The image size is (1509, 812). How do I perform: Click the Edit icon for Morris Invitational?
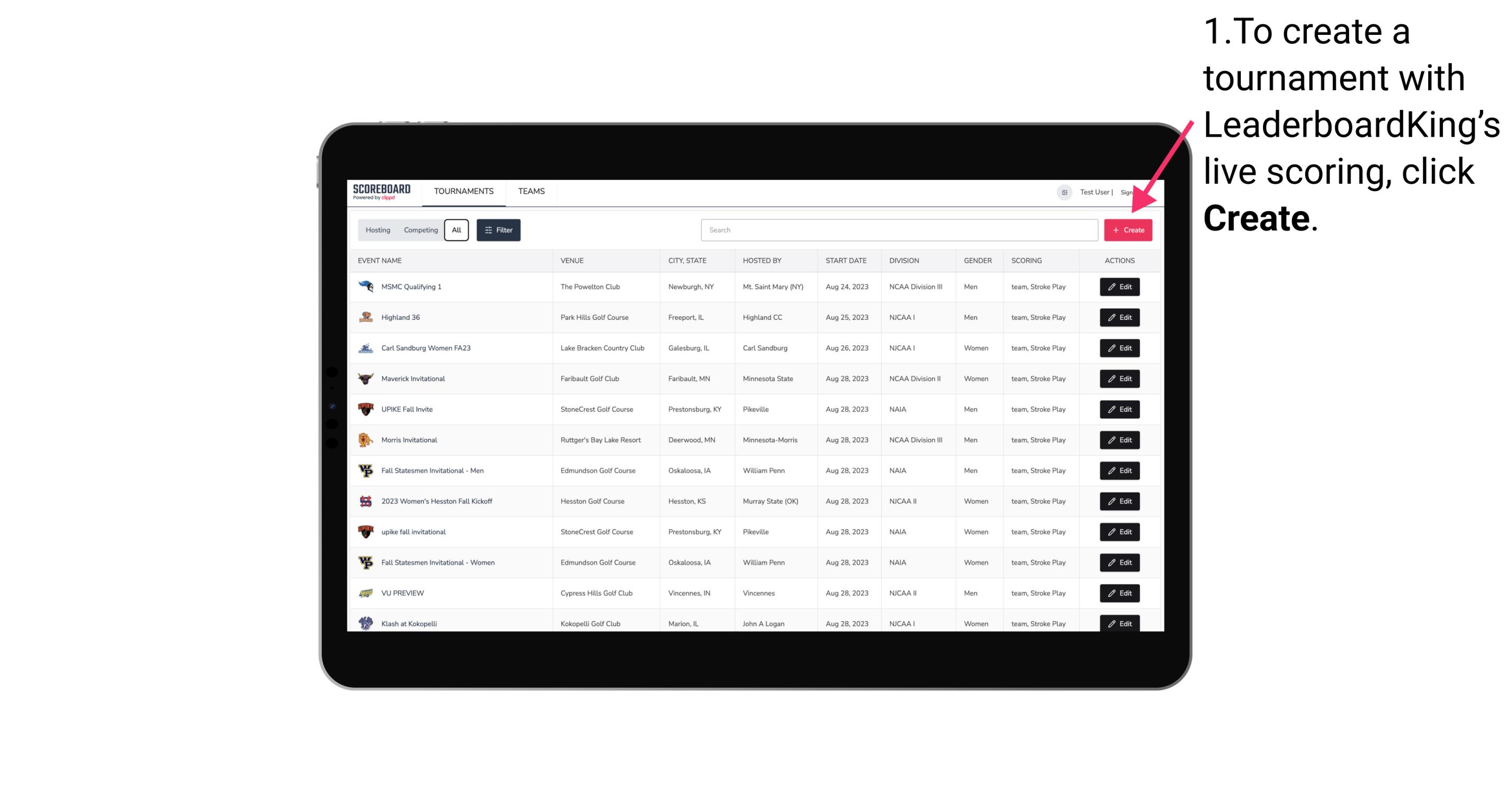point(1119,440)
